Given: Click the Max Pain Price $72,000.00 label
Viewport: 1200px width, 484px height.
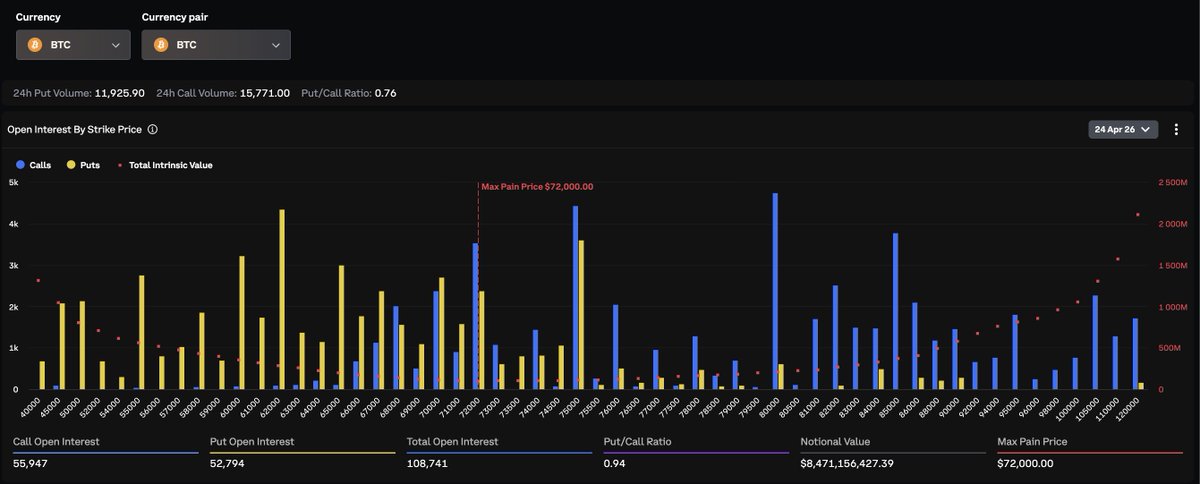Looking at the screenshot, I should [537, 186].
